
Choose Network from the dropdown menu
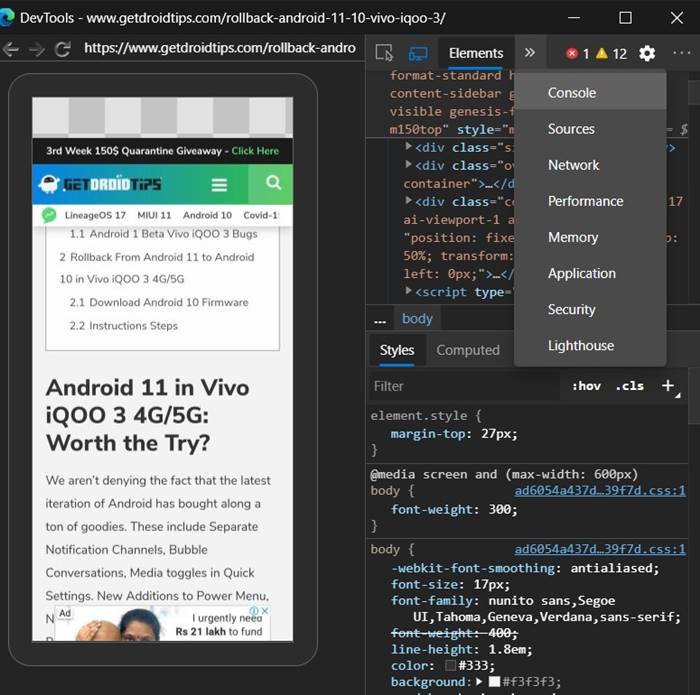(590, 165)
